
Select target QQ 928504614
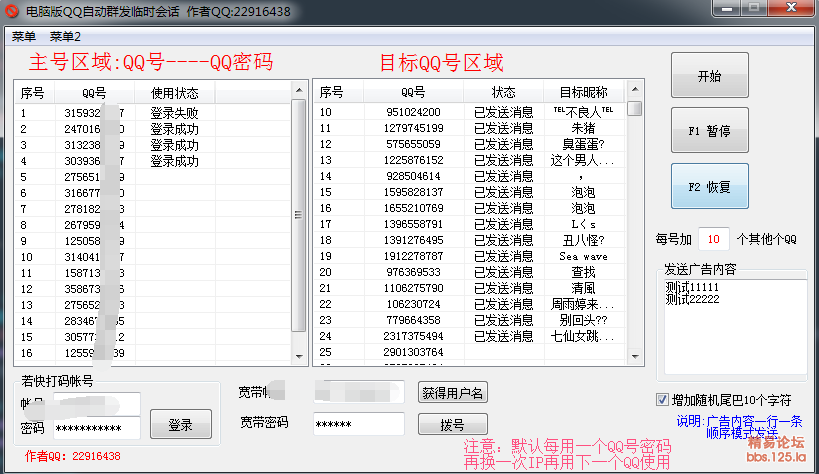pos(413,176)
